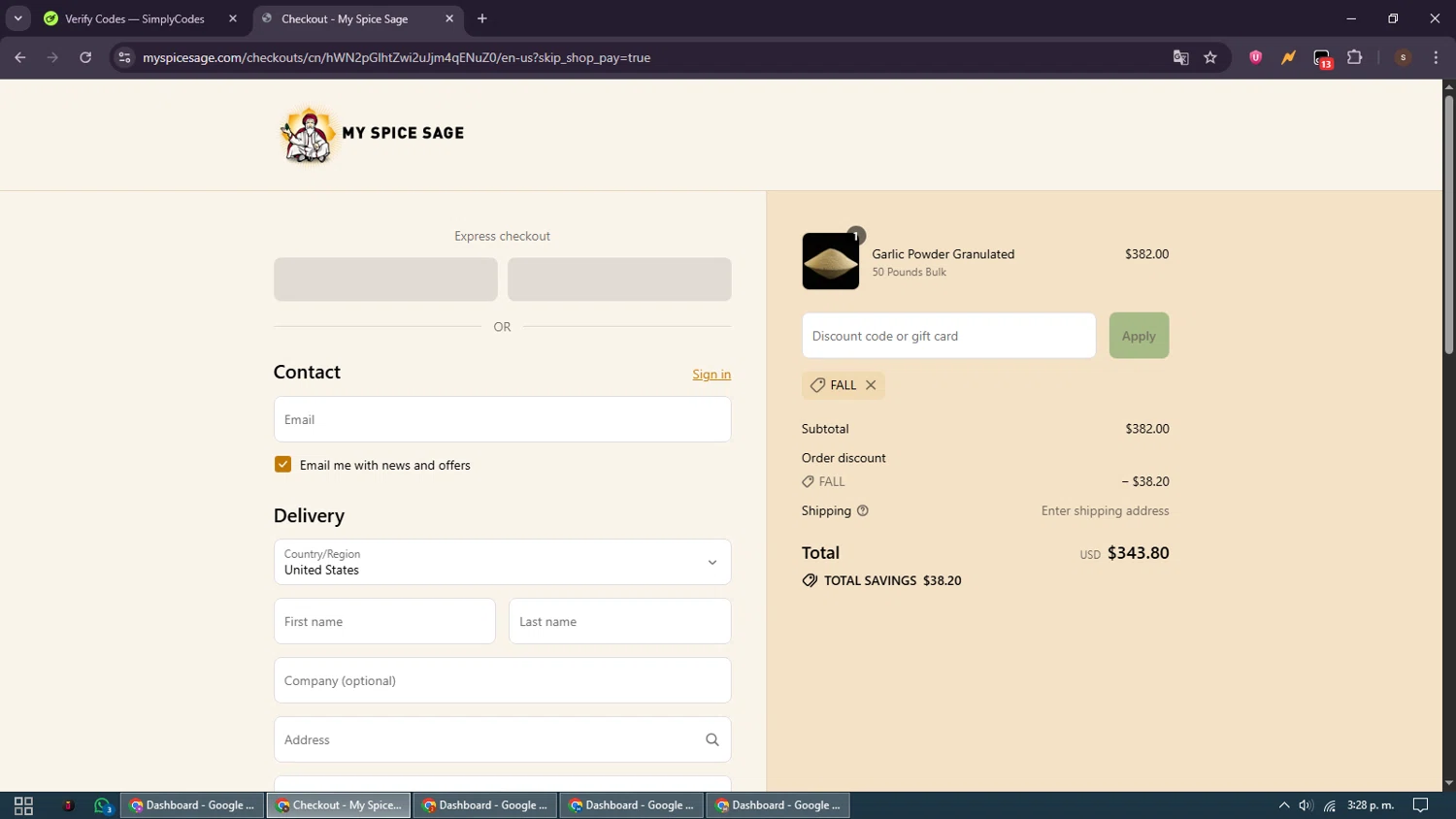Image resolution: width=1456 pixels, height=819 pixels.
Task: Click the Sign in link
Action: coord(711,375)
